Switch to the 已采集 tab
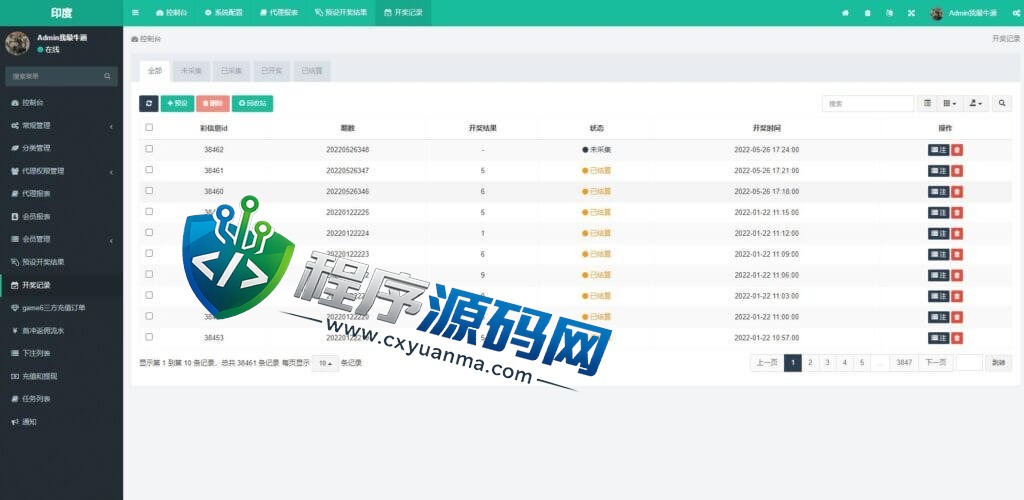Image resolution: width=1024 pixels, height=500 pixels. 231,71
